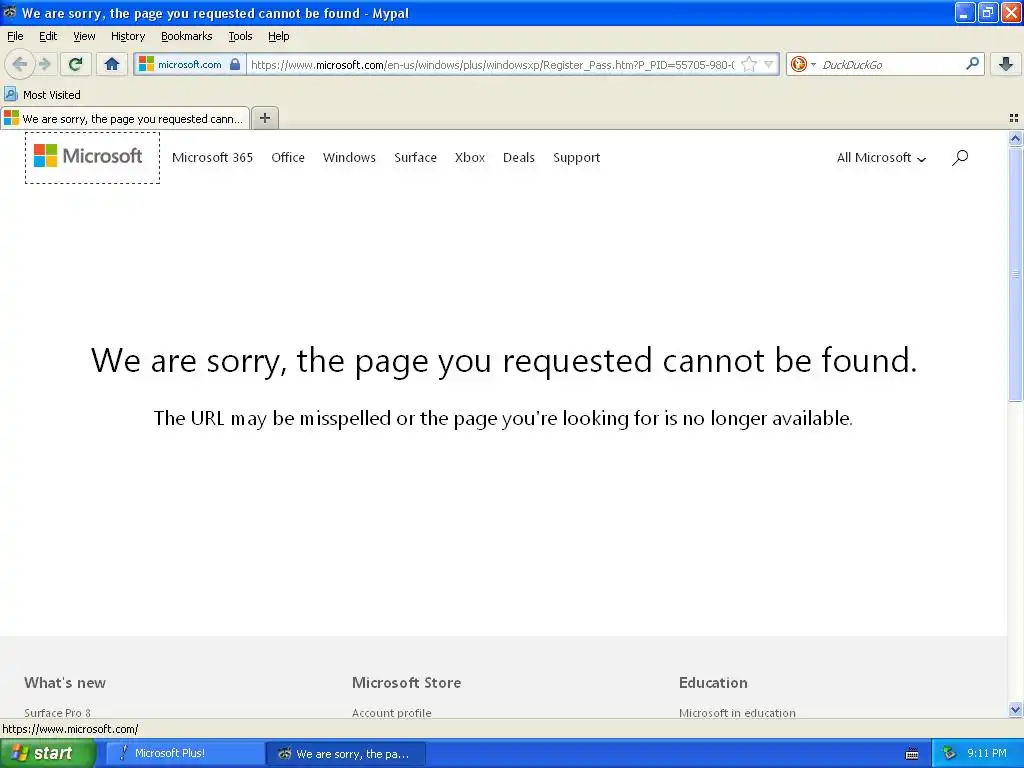The height and width of the screenshot is (768, 1024).
Task: Click the Xbox nav link
Action: 470,157
